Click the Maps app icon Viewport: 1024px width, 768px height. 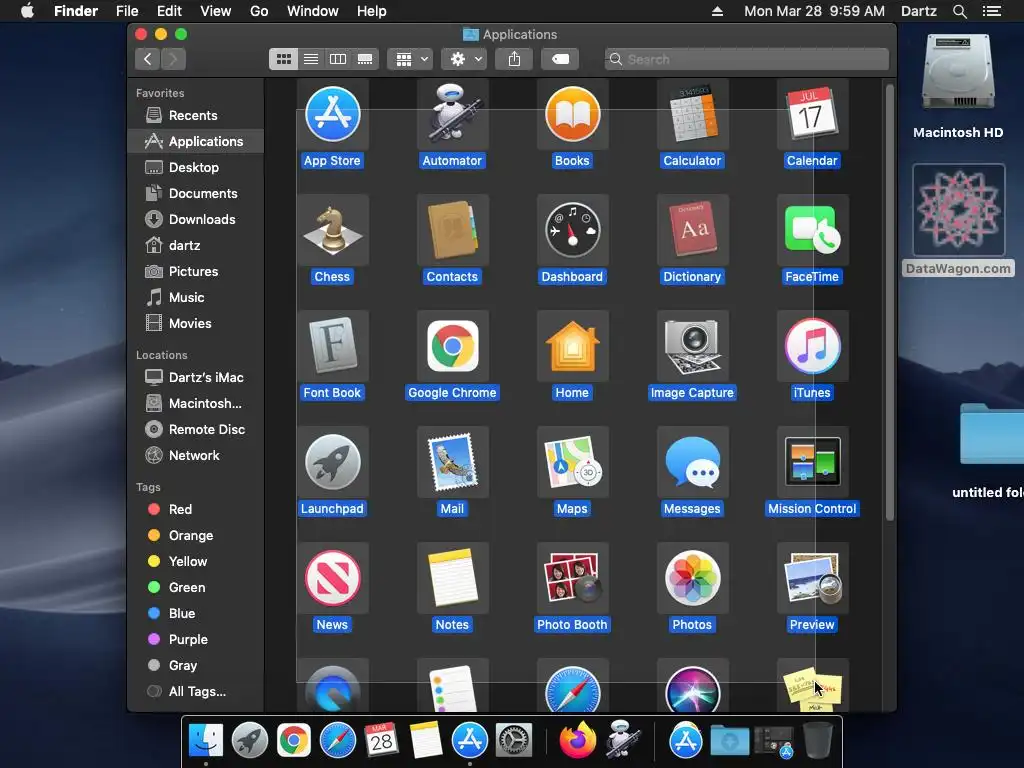click(573, 462)
